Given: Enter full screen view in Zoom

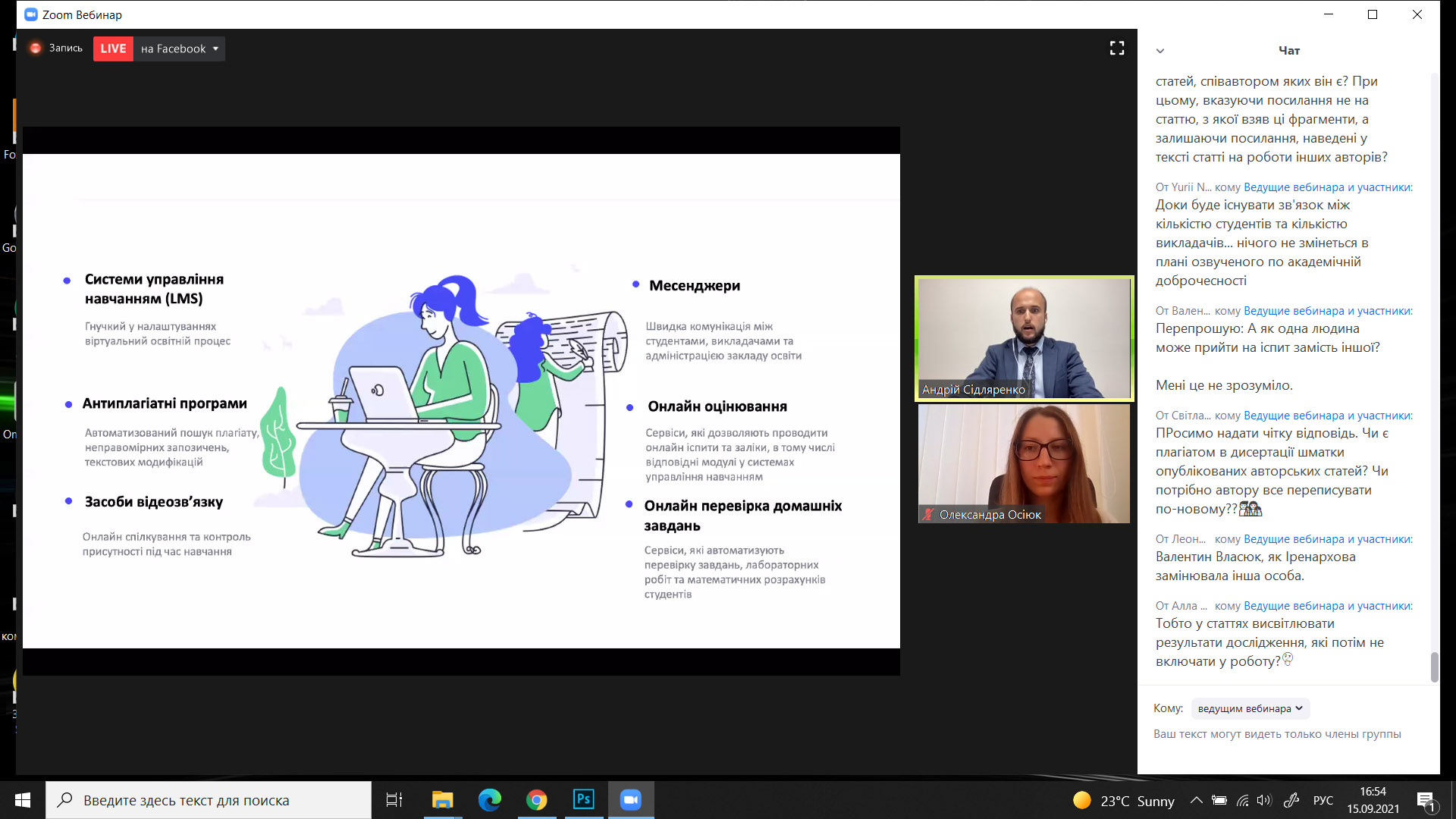Looking at the screenshot, I should pyautogui.click(x=1116, y=49).
